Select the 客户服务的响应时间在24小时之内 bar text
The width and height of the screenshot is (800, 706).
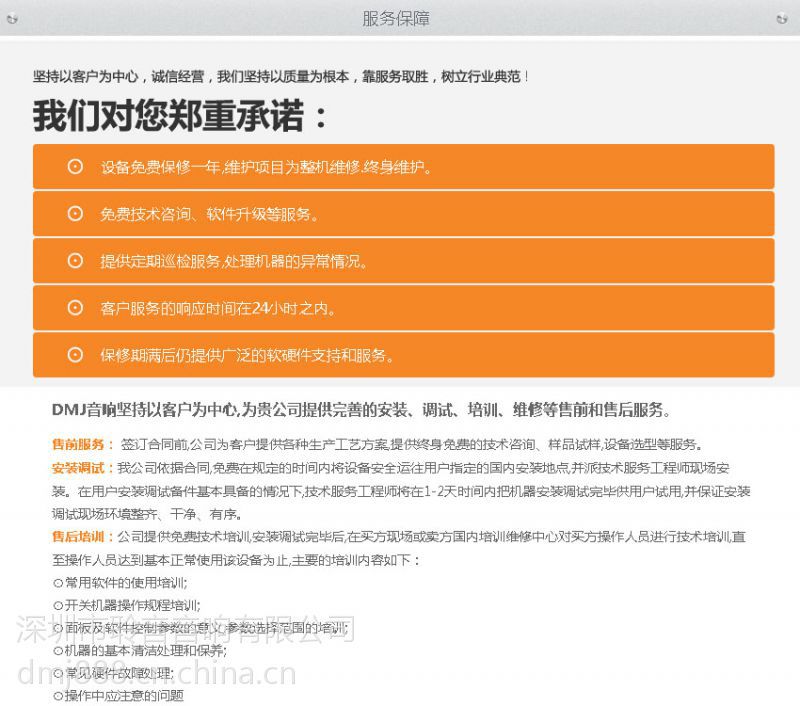tap(218, 308)
